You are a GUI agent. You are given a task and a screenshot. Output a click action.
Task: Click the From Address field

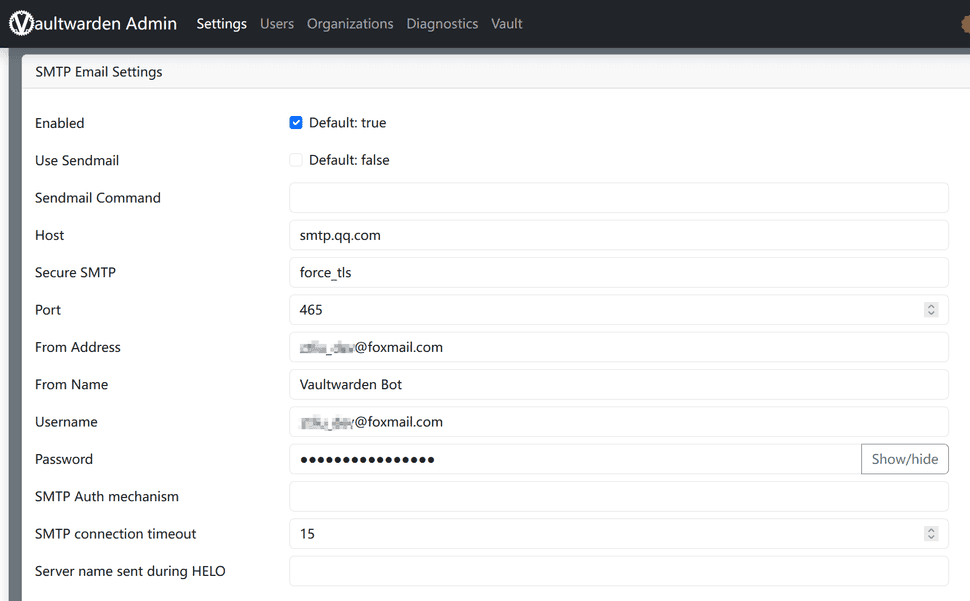click(619, 347)
